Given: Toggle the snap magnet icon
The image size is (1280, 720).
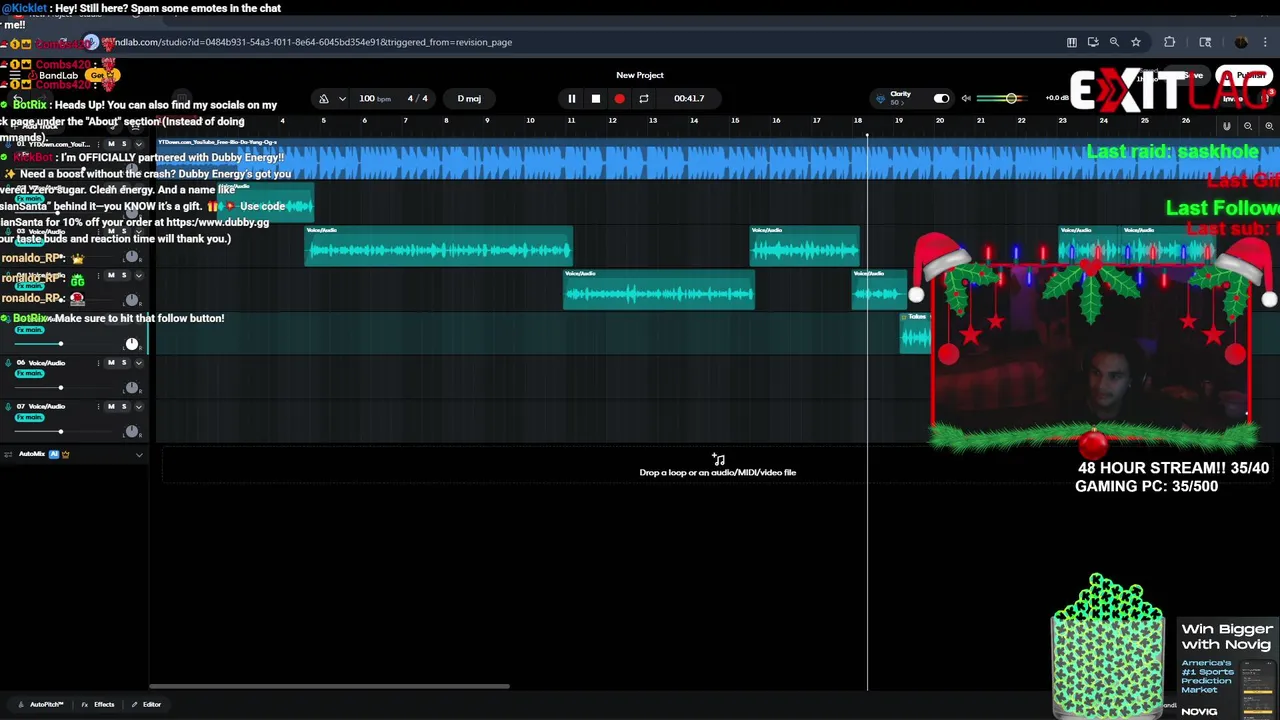Looking at the screenshot, I should tap(1227, 126).
